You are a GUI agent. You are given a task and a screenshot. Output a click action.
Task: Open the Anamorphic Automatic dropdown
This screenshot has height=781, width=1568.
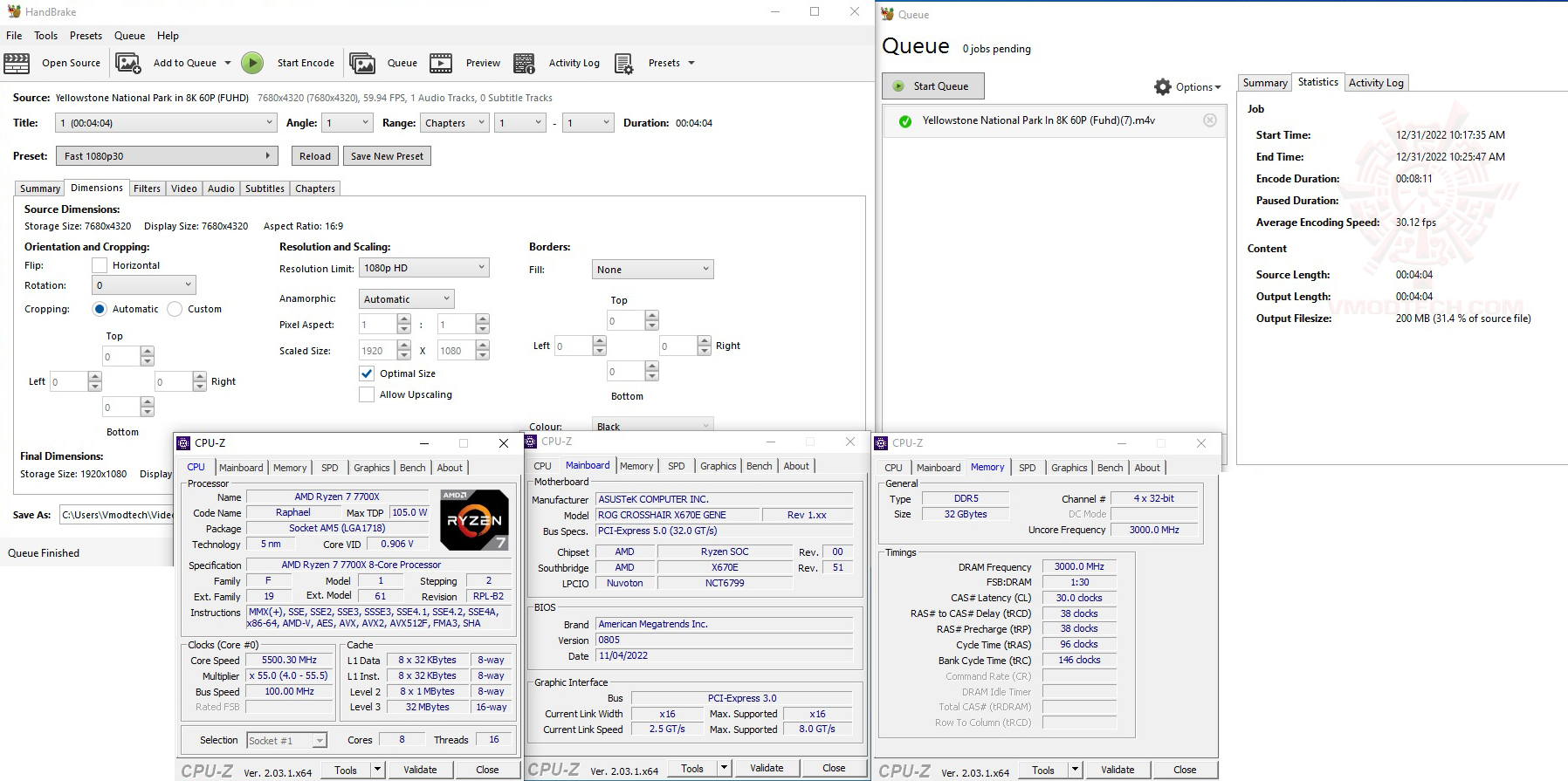407,299
